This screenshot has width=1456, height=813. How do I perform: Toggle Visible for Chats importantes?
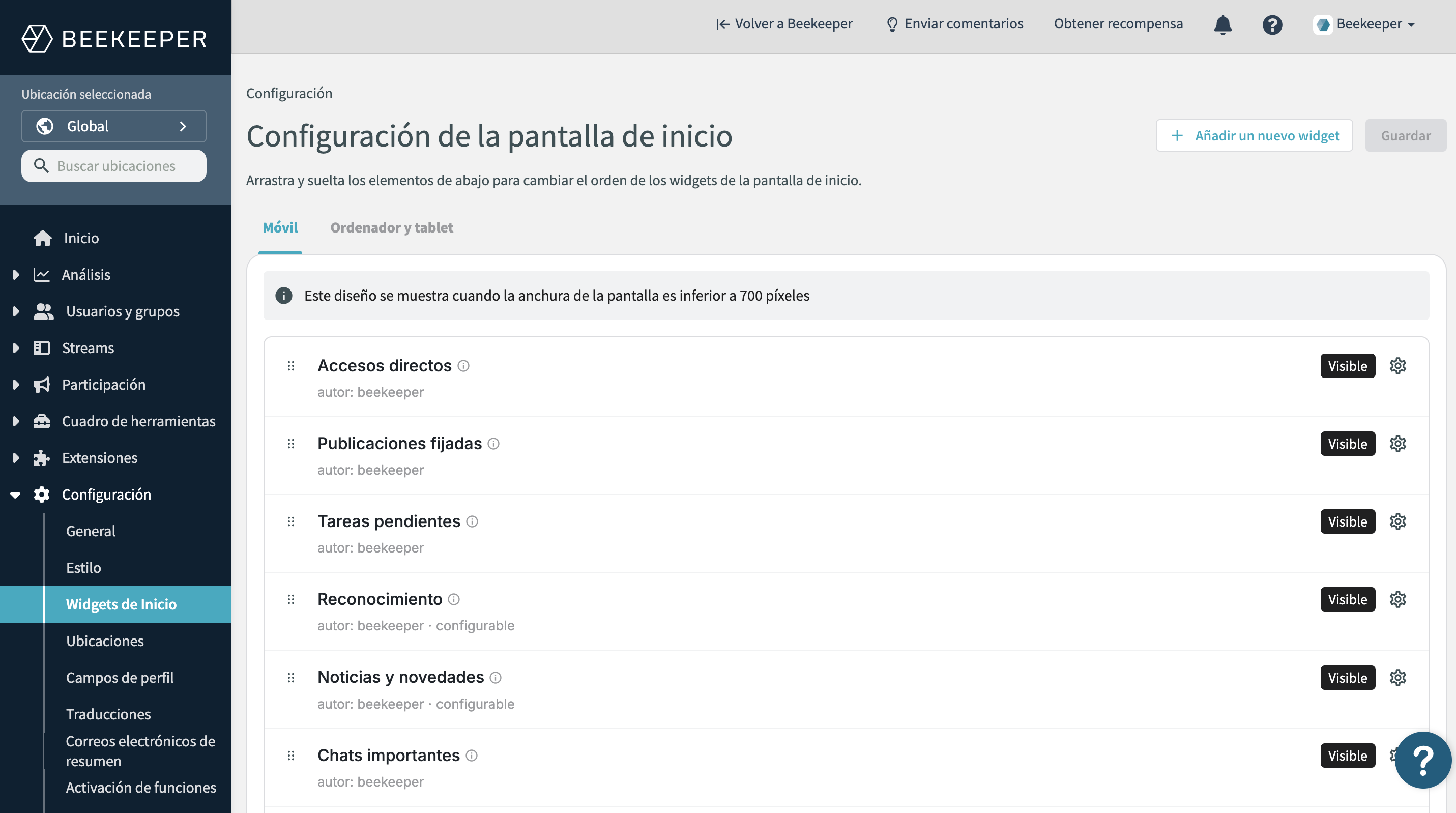coord(1348,756)
